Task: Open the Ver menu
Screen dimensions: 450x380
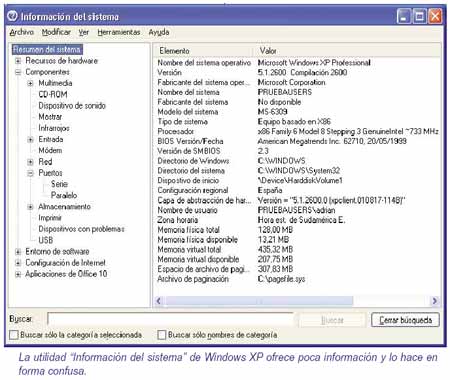Action: 84,32
